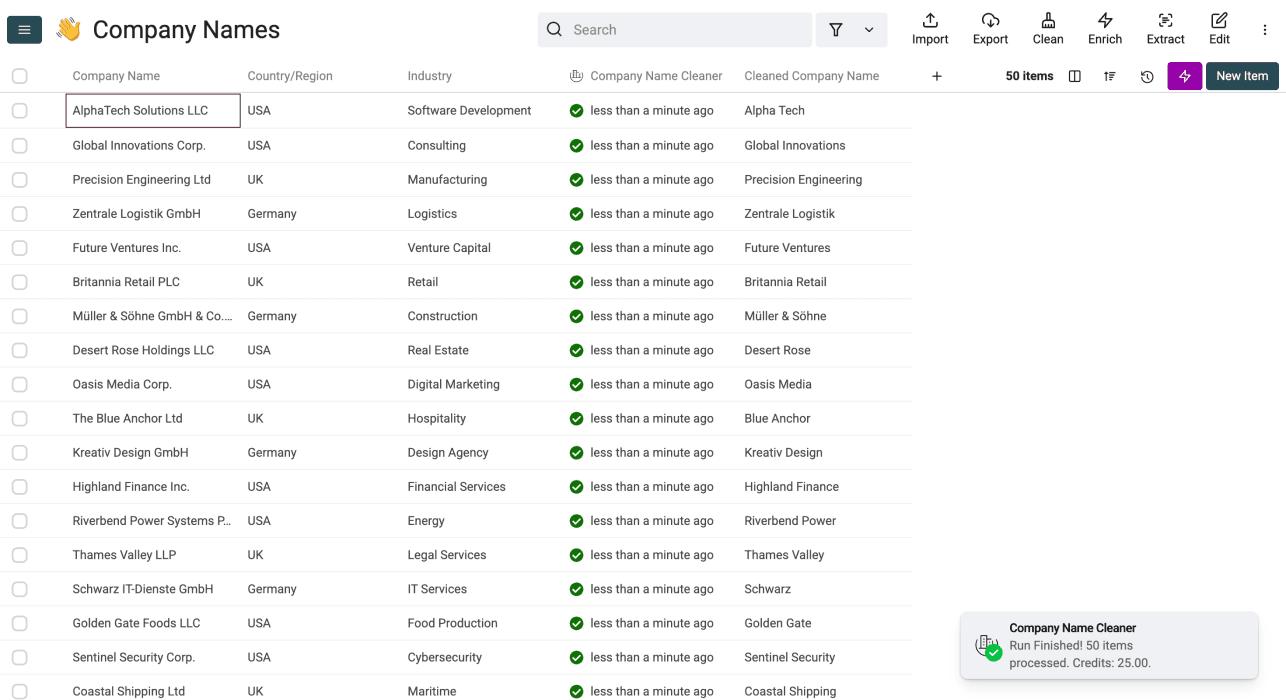Open the run history clock icon
The height and width of the screenshot is (700, 1286).
(x=1146, y=75)
